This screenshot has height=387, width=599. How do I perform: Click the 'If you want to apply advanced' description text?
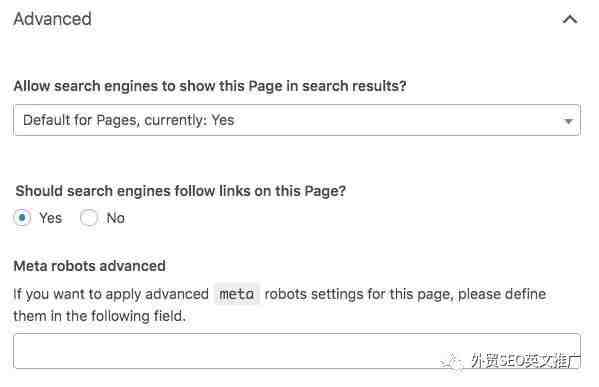pyautogui.click(x=111, y=294)
